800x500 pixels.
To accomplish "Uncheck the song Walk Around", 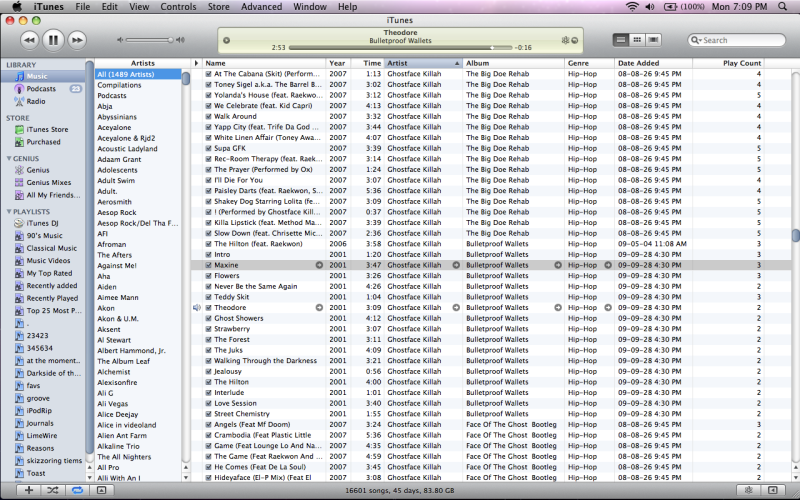I will [x=208, y=117].
